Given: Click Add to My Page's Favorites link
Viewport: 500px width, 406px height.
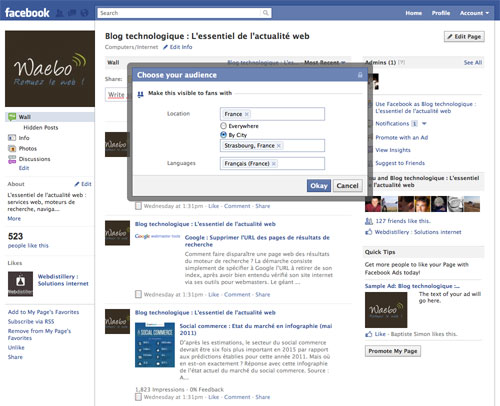Looking at the screenshot, I should pyautogui.click(x=43, y=312).
